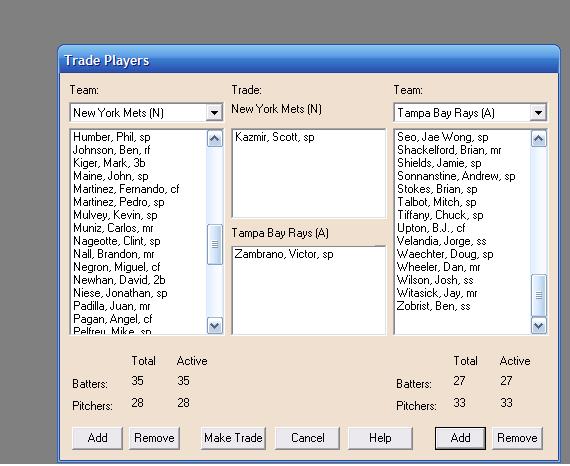Viewport: 570px width, 466px height.
Task: Select Upton, B.J., cf
Action: pos(431,228)
